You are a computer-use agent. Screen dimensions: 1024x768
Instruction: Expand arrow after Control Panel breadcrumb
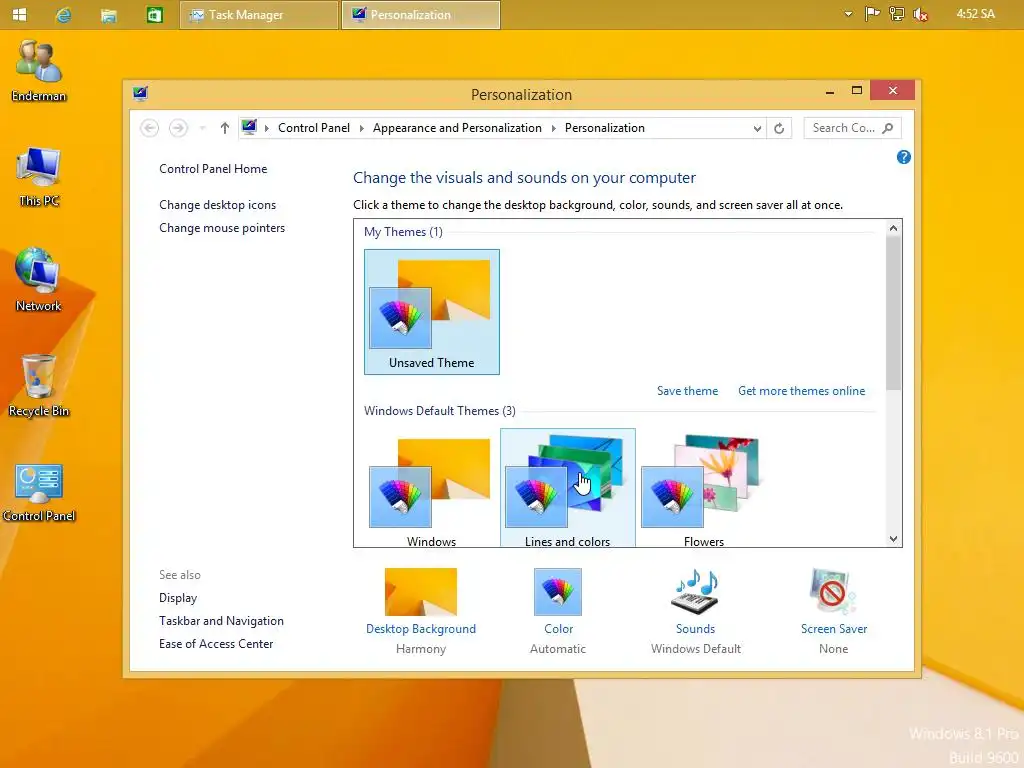pyautogui.click(x=361, y=128)
